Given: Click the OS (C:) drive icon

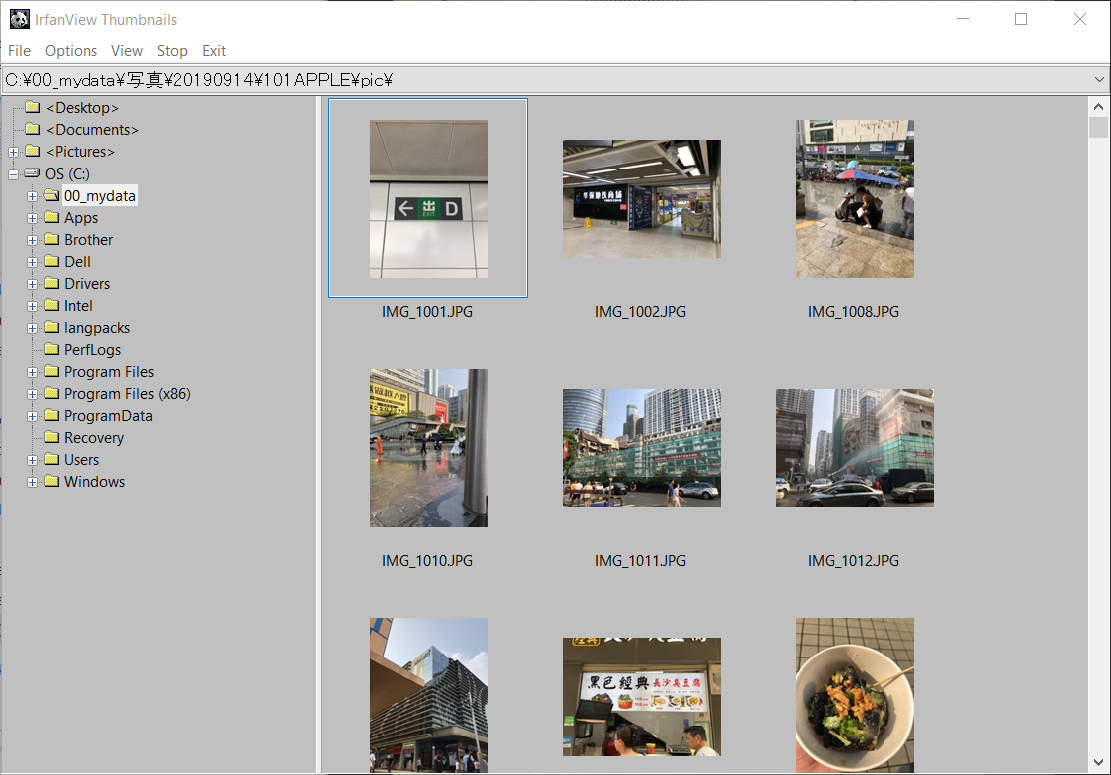Looking at the screenshot, I should [x=32, y=173].
